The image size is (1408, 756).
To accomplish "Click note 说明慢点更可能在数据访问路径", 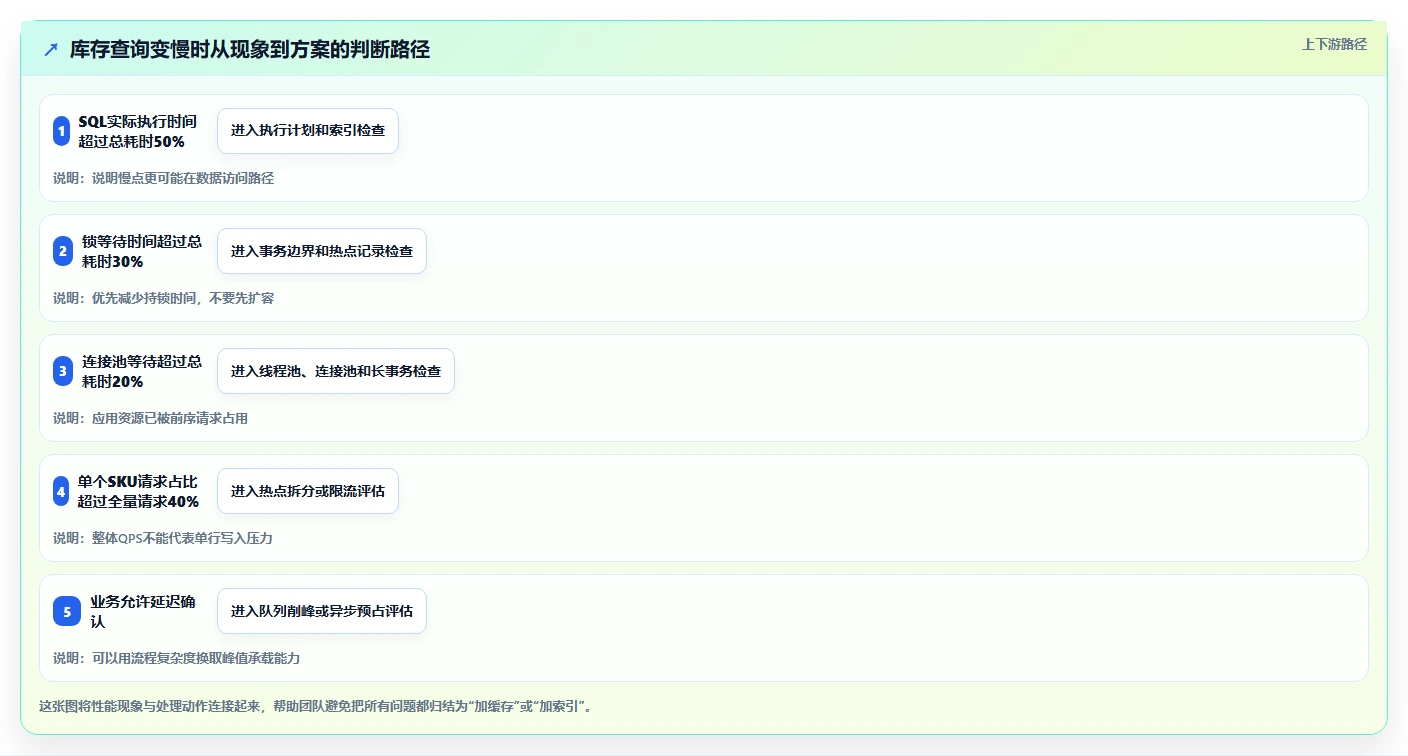I will (x=163, y=178).
